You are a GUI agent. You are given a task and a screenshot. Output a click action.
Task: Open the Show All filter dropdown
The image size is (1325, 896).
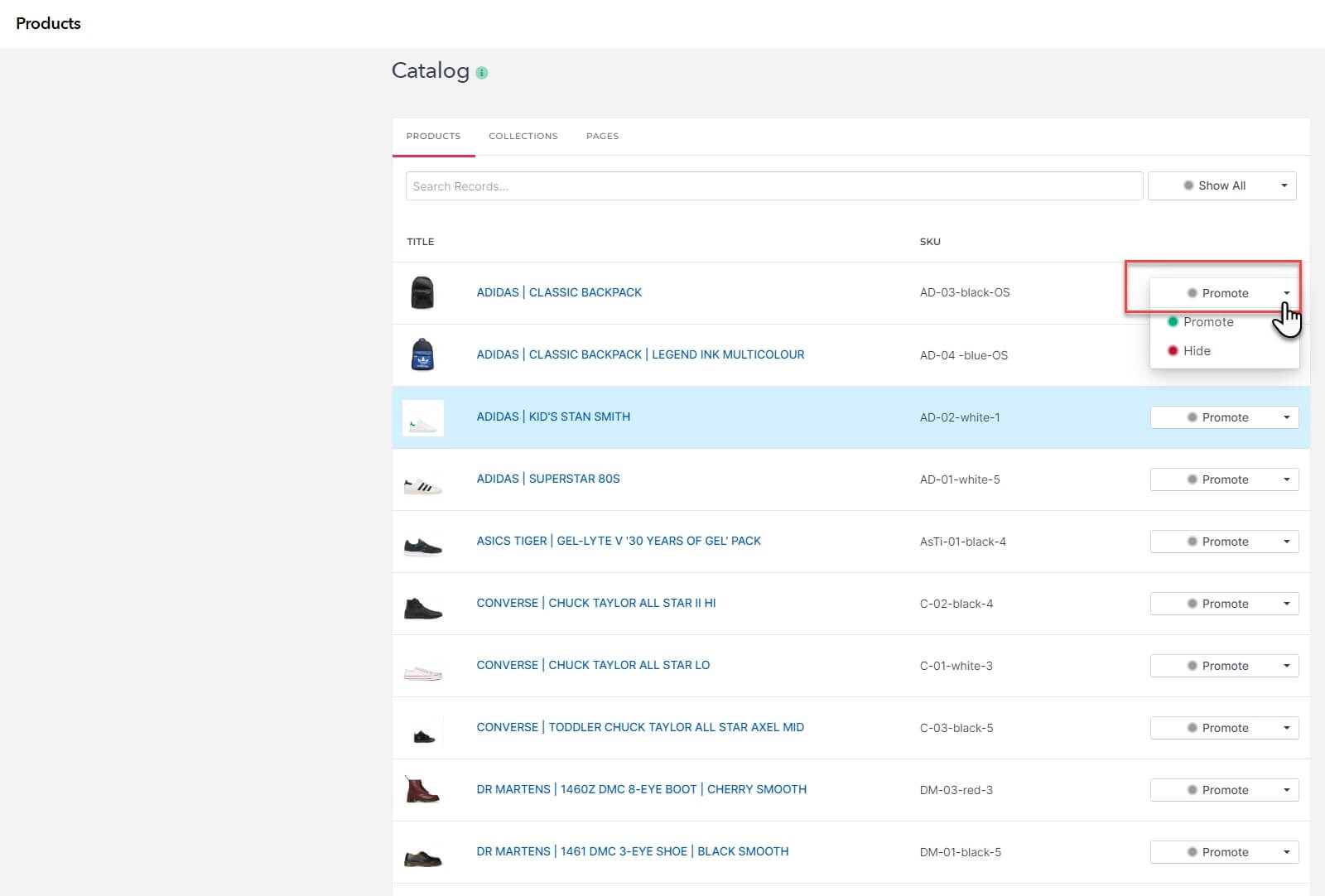click(1284, 185)
